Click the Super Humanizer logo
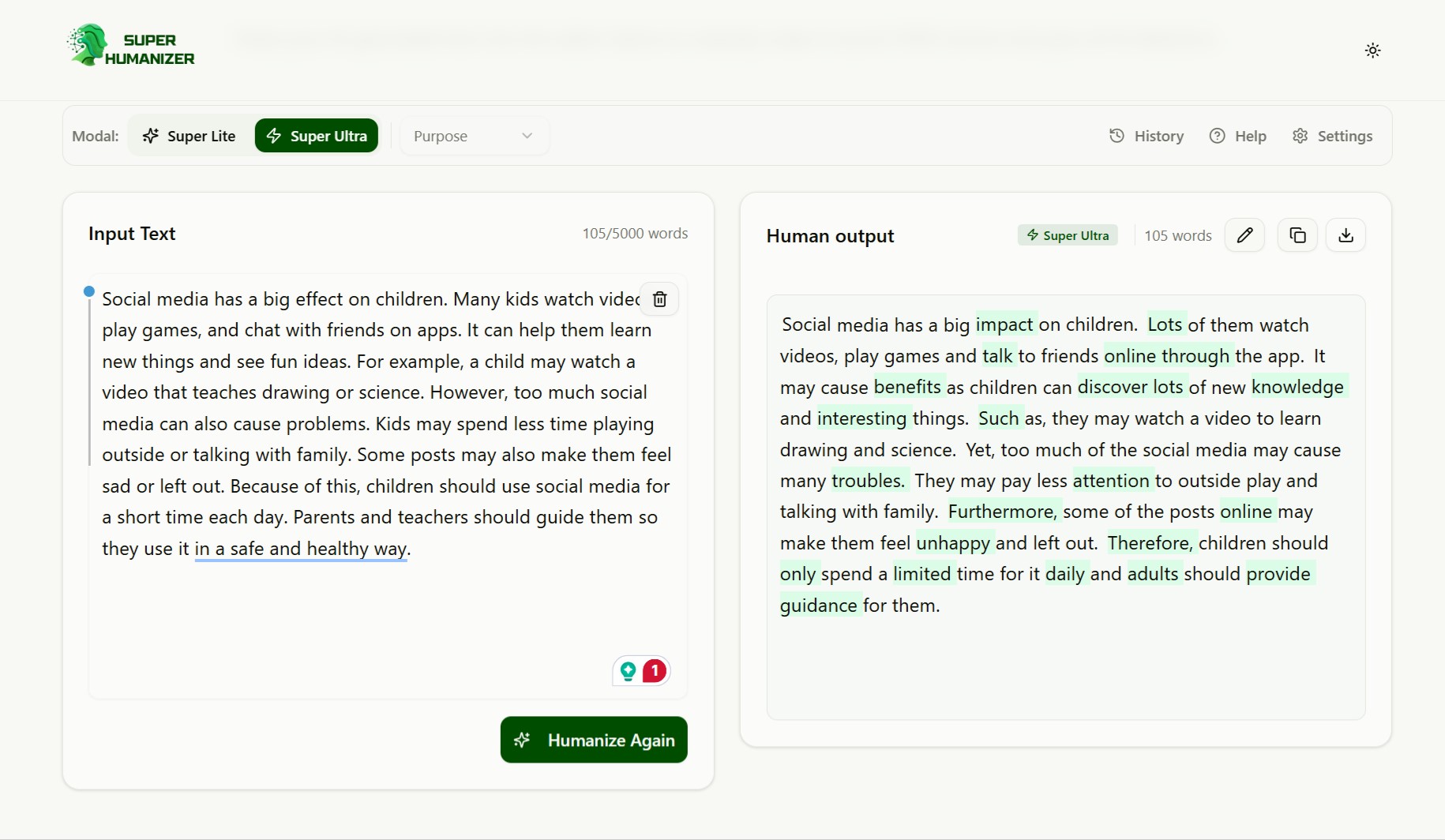This screenshot has width=1445, height=840. tap(131, 47)
